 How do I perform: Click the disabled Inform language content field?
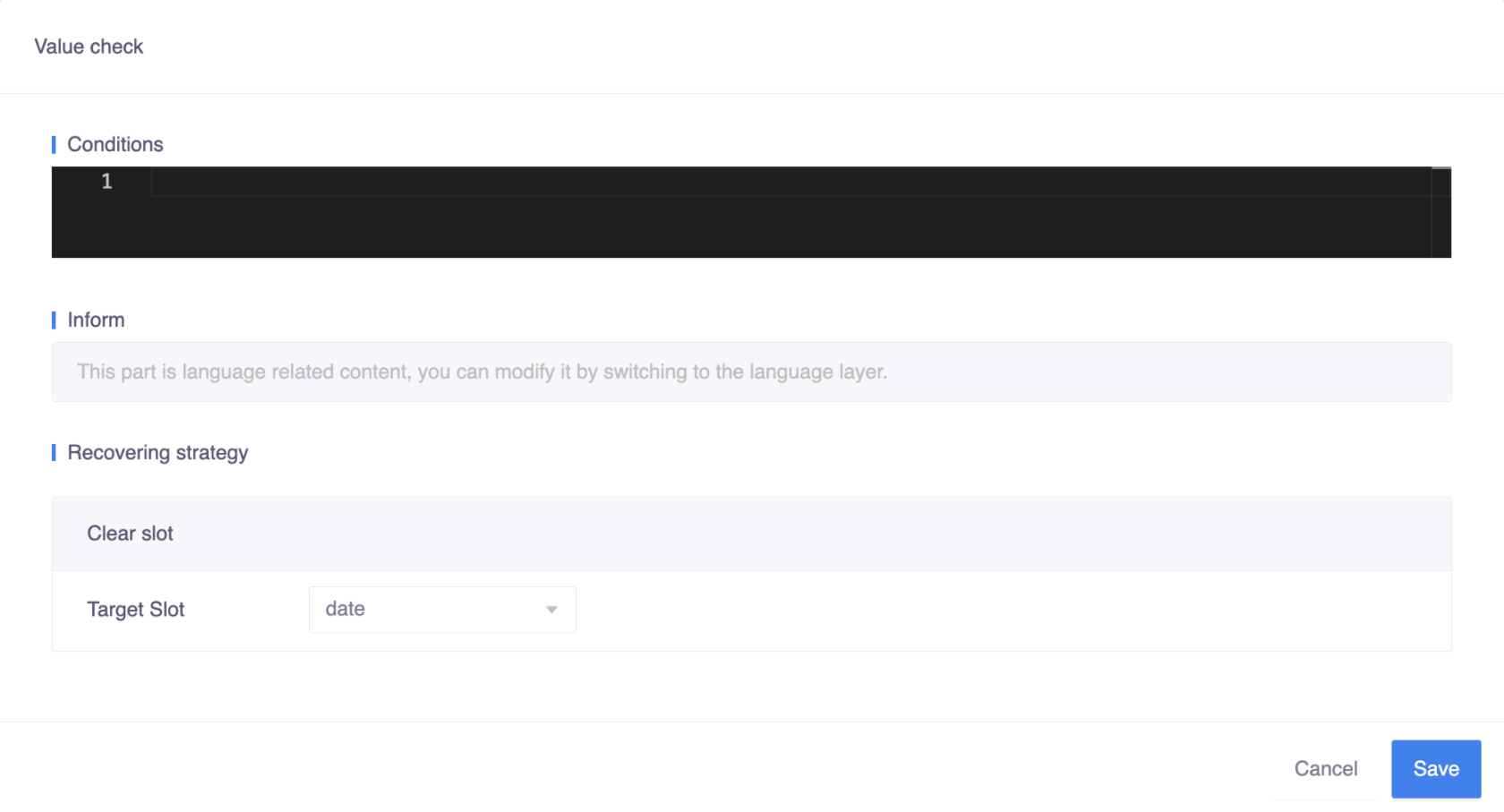click(751, 372)
